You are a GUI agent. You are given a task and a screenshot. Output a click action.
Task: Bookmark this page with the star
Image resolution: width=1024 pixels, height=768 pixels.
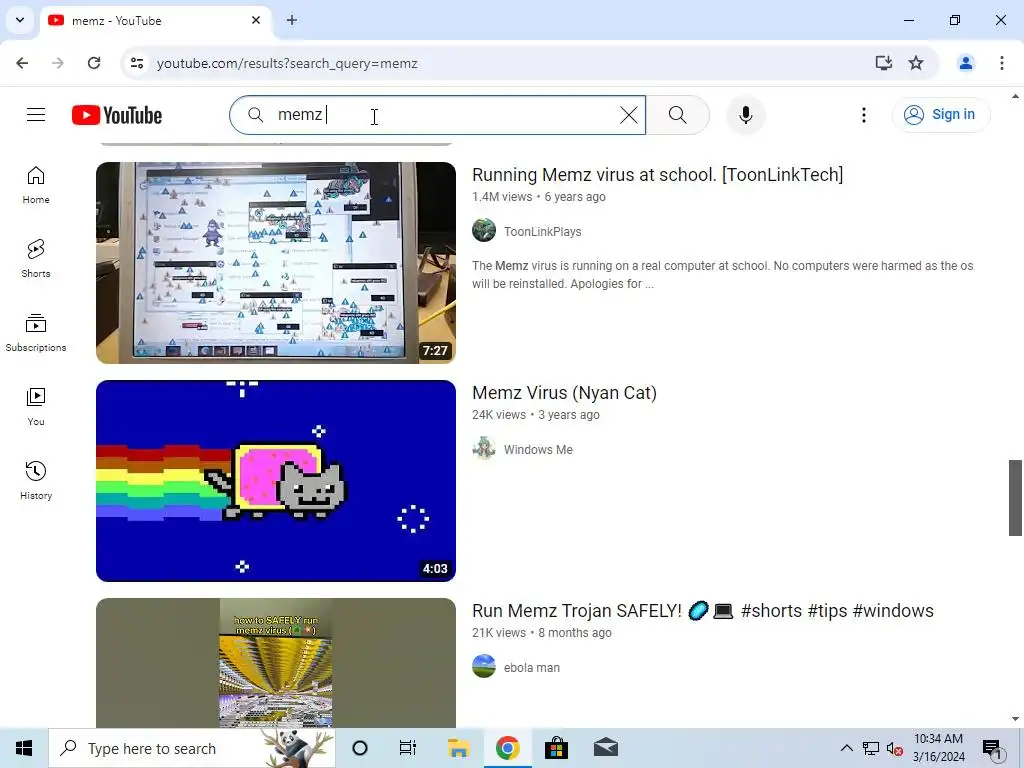click(916, 63)
